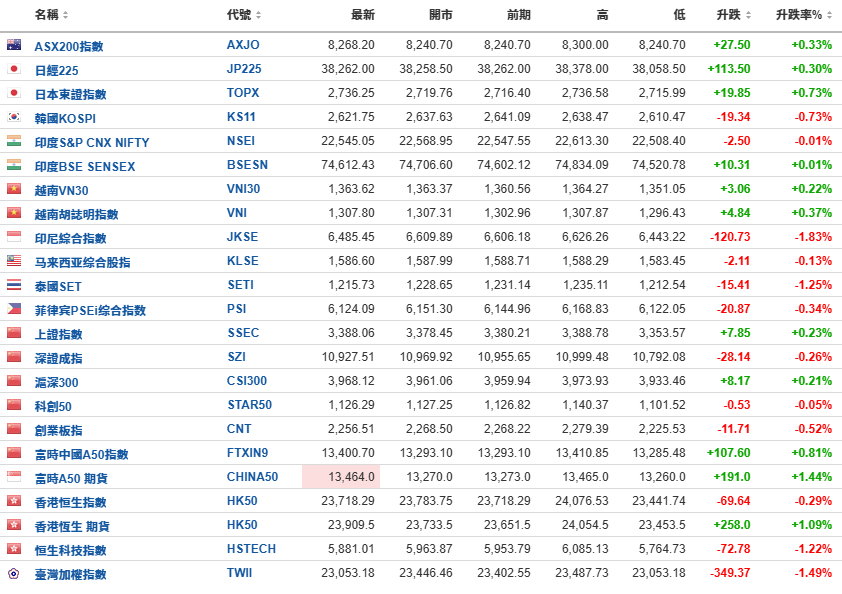The image size is (842, 594).
Task: Open the 印度BSE SENSEX link
Action: click(x=85, y=166)
